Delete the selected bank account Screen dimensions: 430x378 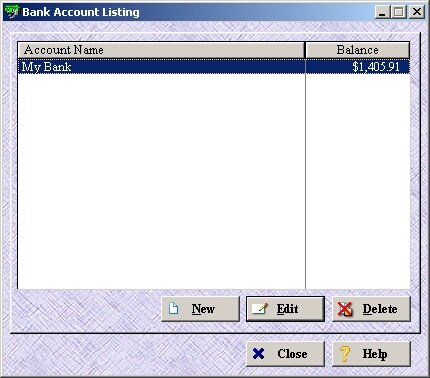point(371,309)
